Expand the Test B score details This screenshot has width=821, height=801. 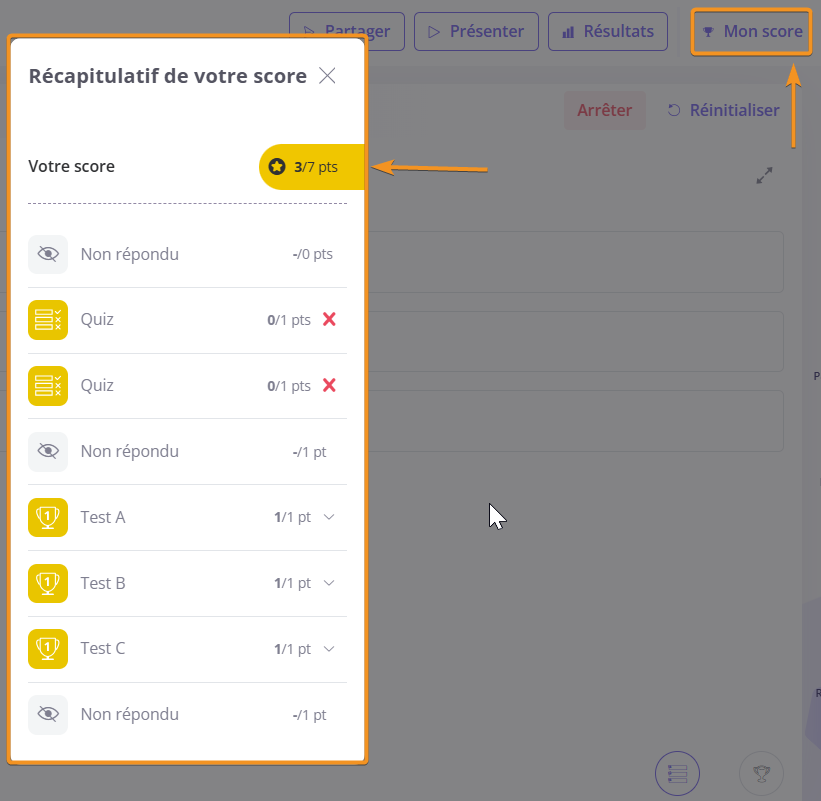tap(330, 583)
